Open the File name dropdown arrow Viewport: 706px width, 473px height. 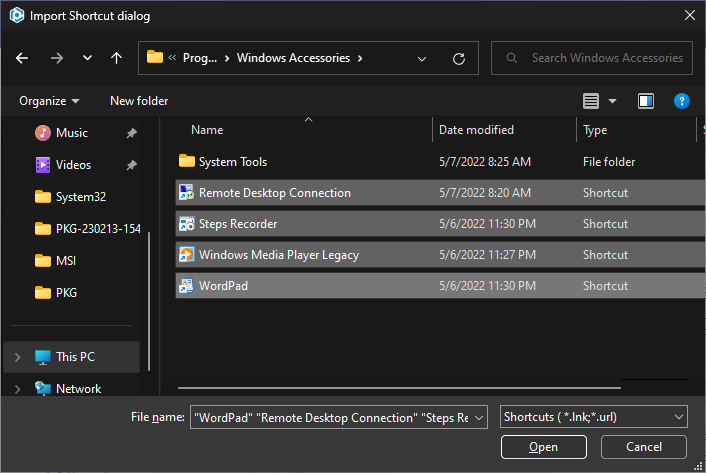coord(479,418)
